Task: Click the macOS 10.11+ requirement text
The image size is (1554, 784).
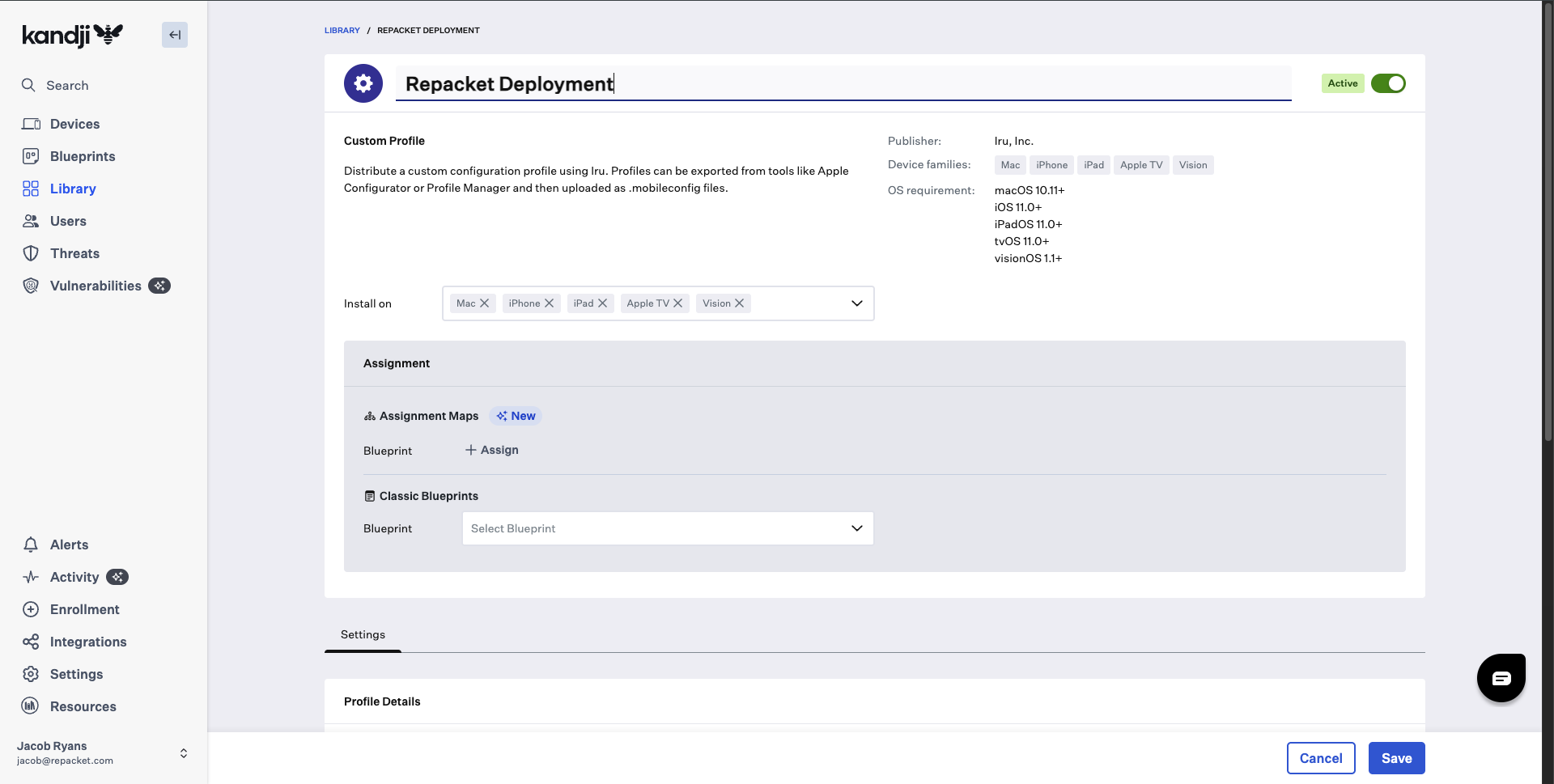Action: click(1030, 190)
